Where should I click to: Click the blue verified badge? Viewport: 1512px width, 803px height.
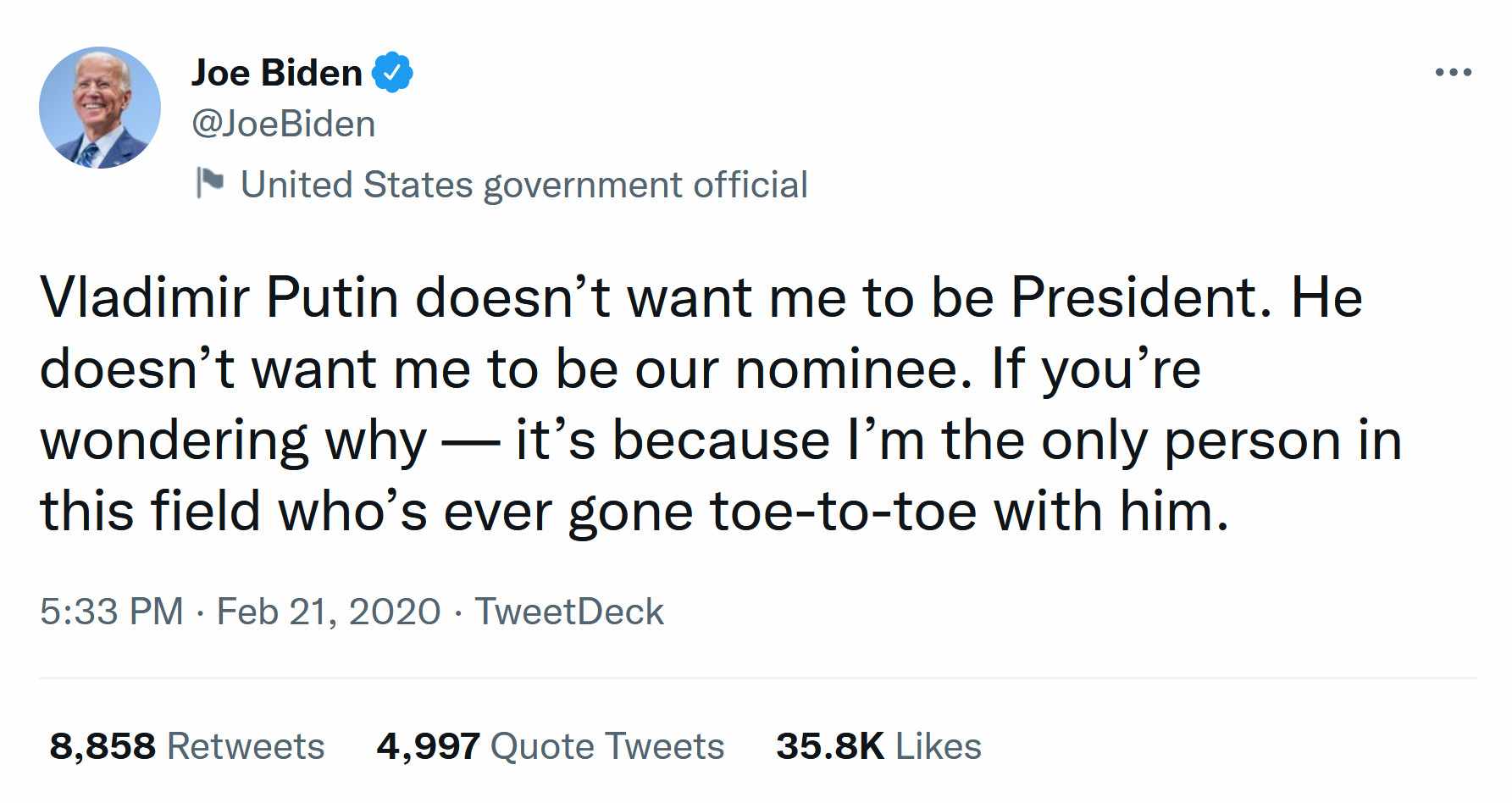[x=392, y=73]
